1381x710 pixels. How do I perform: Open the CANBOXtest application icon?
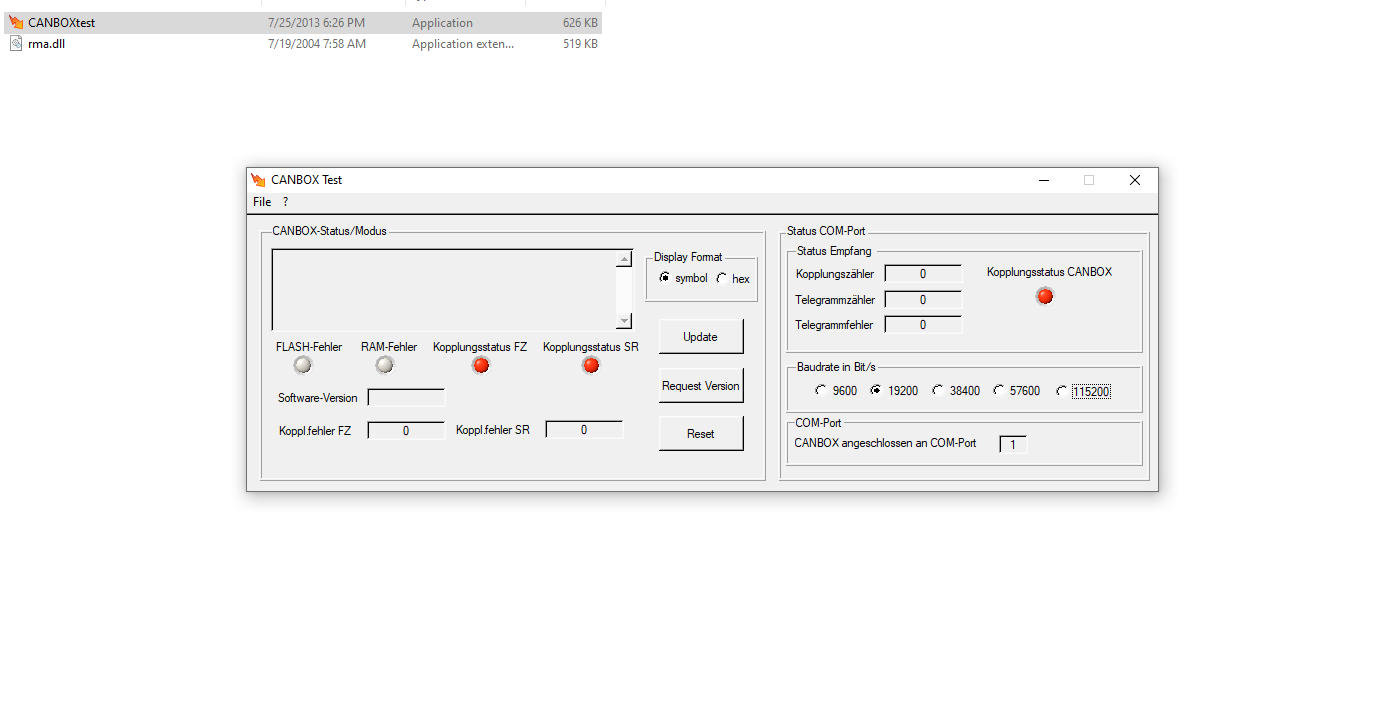click(x=15, y=22)
